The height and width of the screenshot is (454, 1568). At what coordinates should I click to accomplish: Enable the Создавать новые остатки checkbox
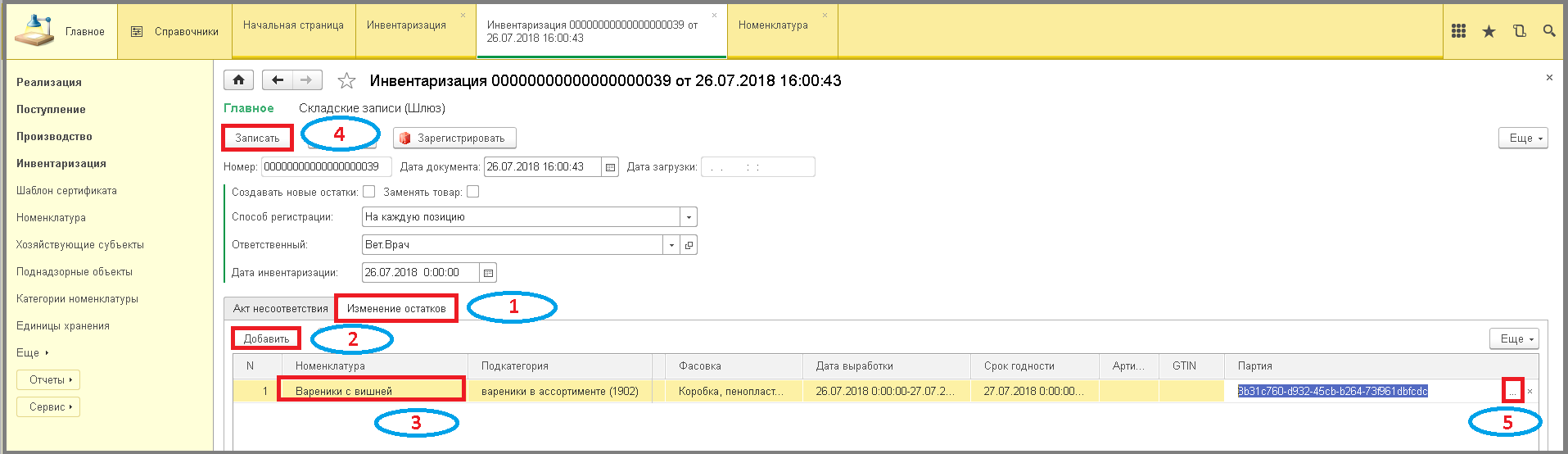(369, 192)
